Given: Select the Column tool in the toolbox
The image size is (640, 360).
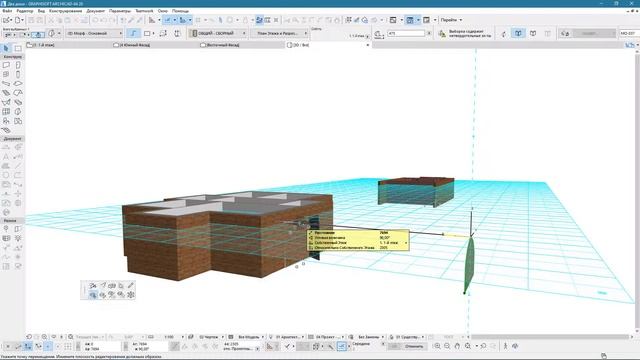Looking at the screenshot, I should tap(18, 74).
